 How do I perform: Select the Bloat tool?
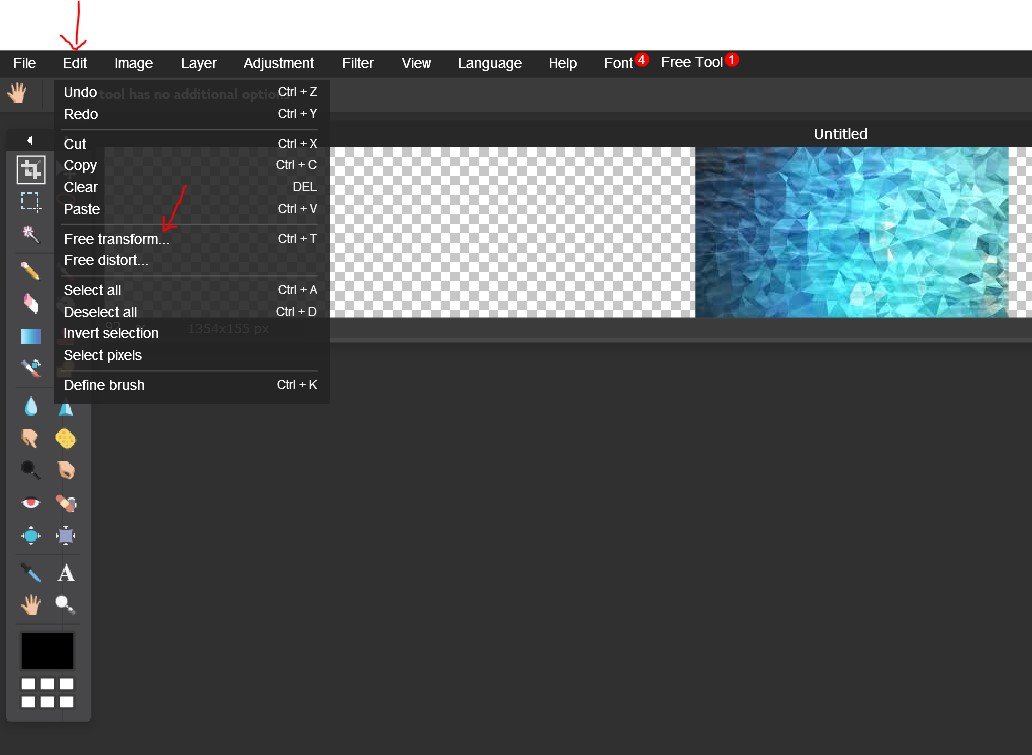(x=31, y=536)
